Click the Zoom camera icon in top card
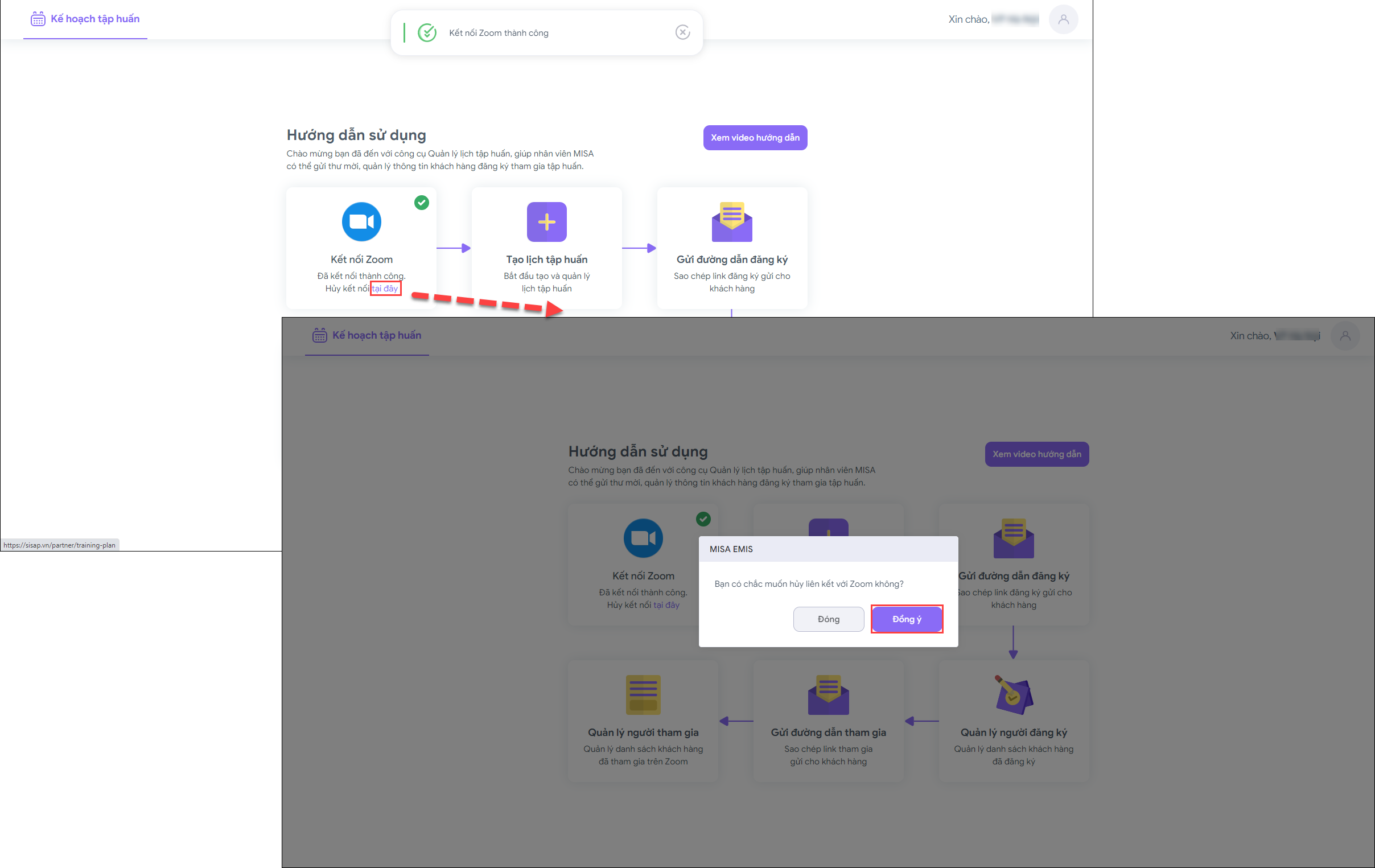This screenshot has width=1375, height=868. (361, 221)
